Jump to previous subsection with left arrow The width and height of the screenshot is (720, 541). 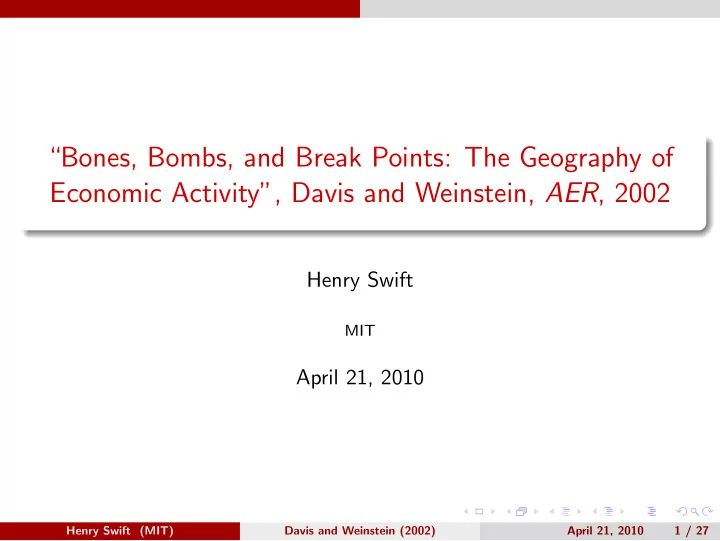pyautogui.click(x=551, y=511)
